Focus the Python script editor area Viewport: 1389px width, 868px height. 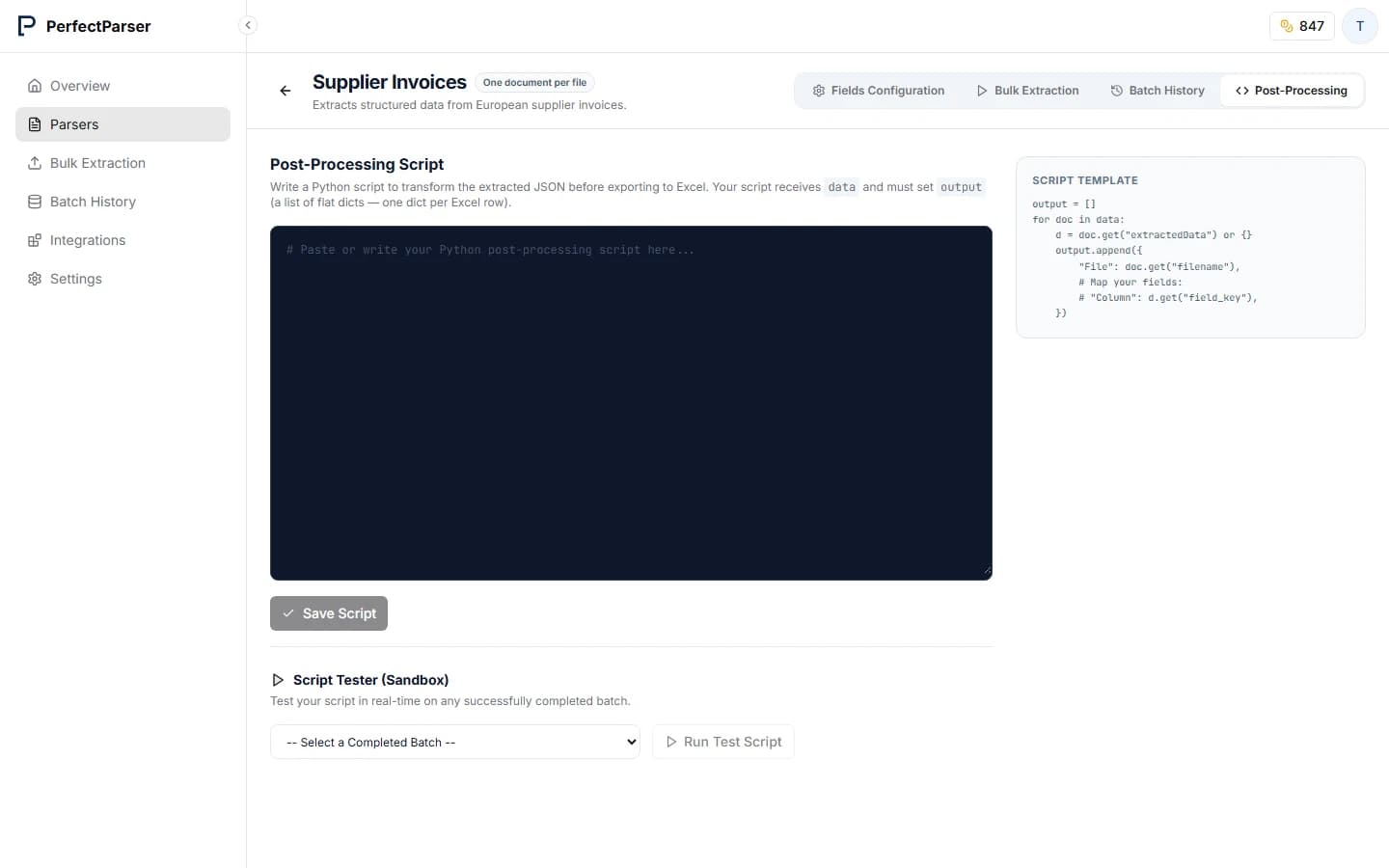631,403
